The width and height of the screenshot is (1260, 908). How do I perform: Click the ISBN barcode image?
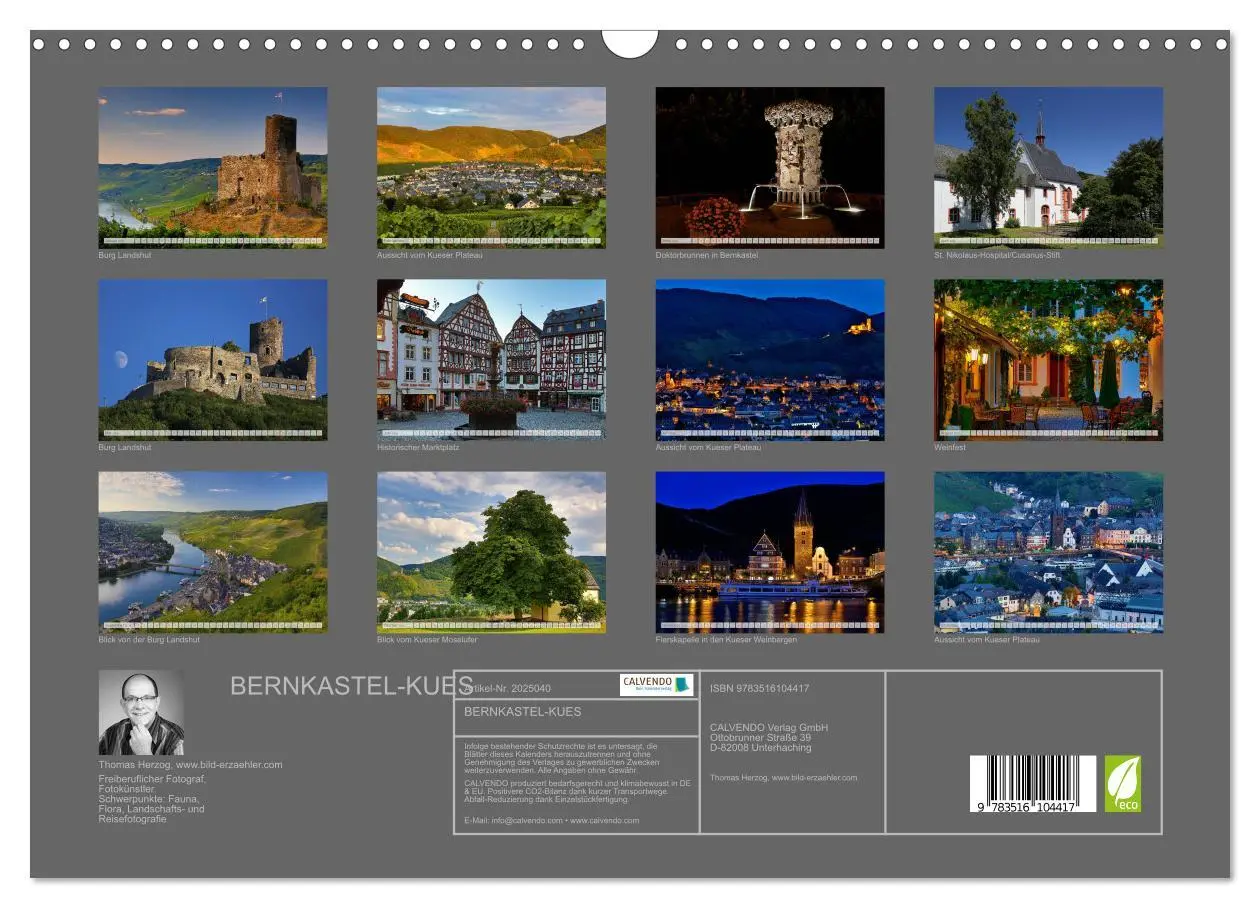pos(1032,783)
